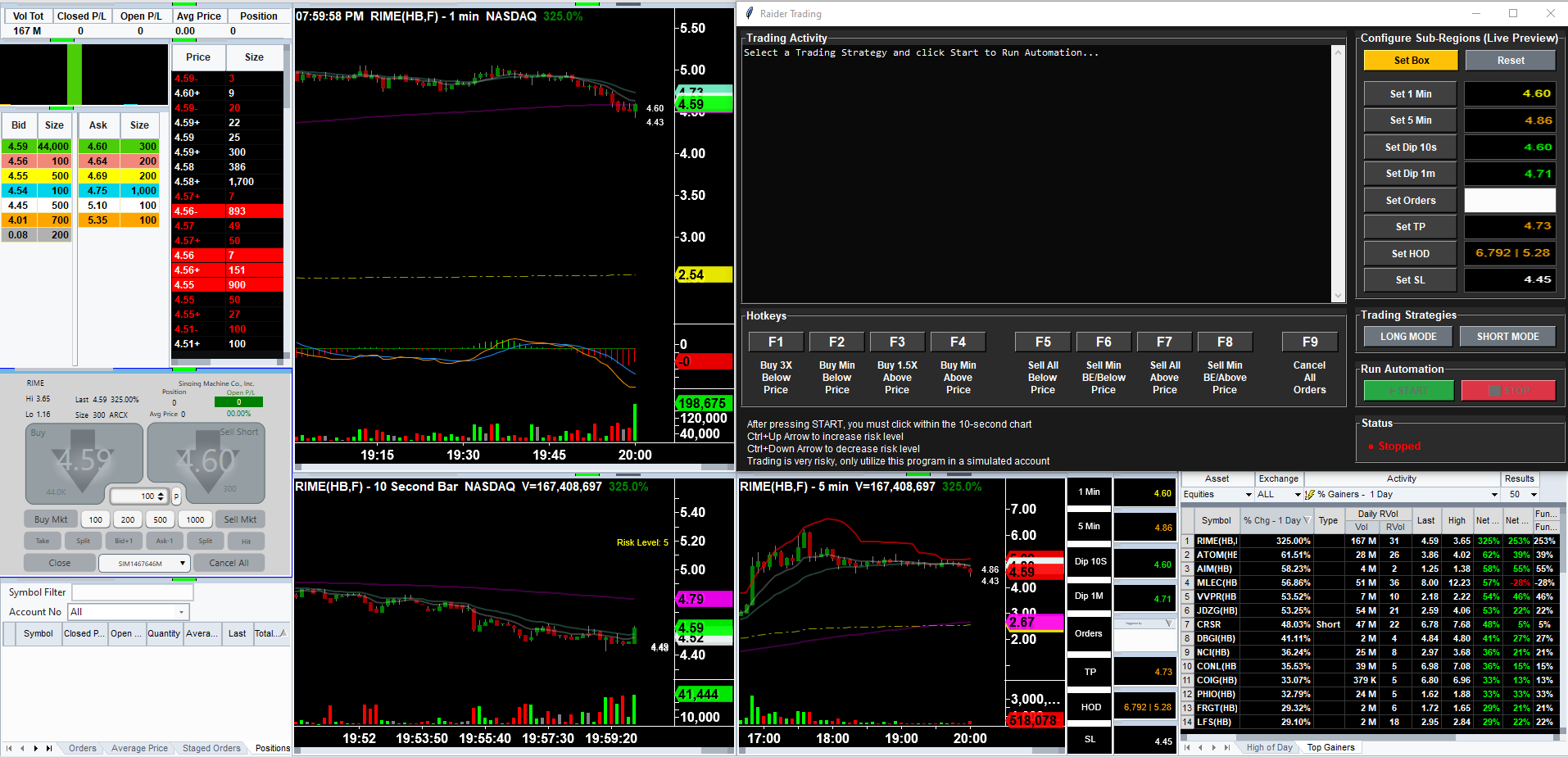Click the Raider Trading feather icon
The width and height of the screenshot is (1568, 757).
tap(749, 13)
